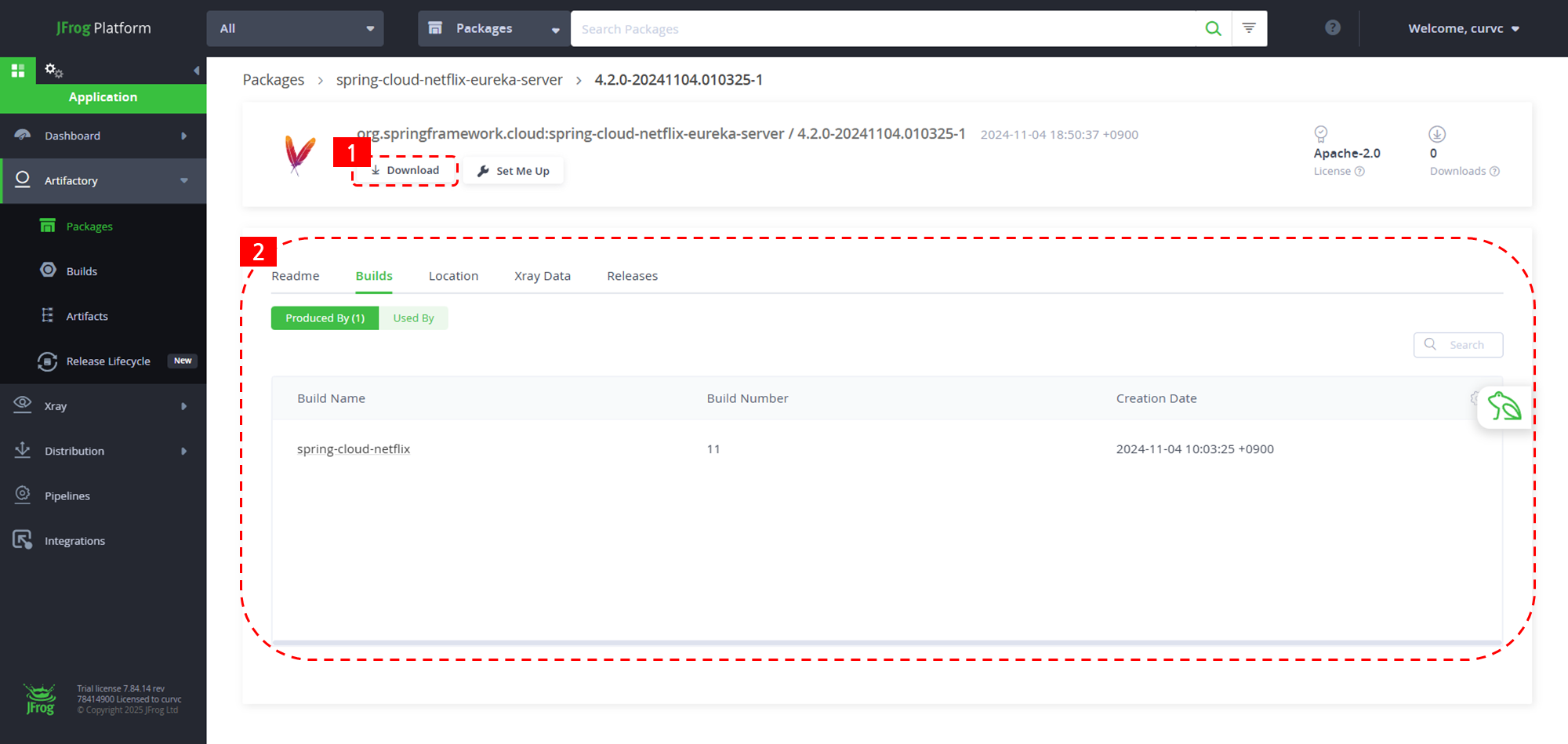Click the Xray eye icon
Image resolution: width=1568 pixels, height=744 pixels.
point(23,405)
